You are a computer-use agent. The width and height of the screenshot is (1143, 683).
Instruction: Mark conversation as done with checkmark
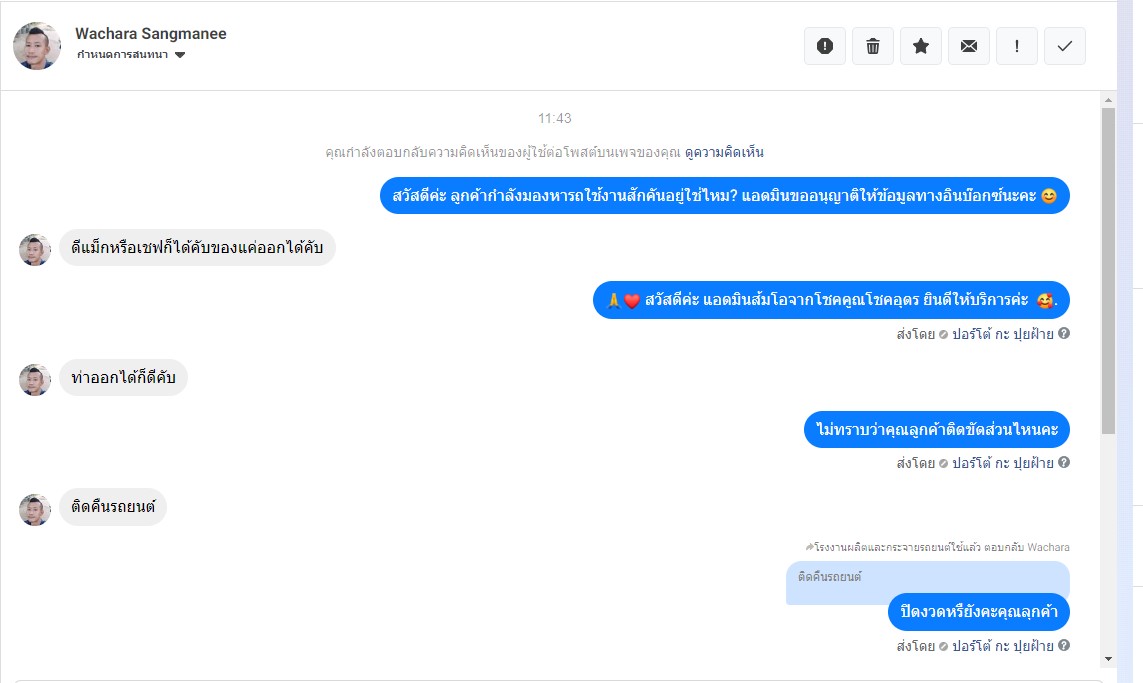click(x=1065, y=46)
